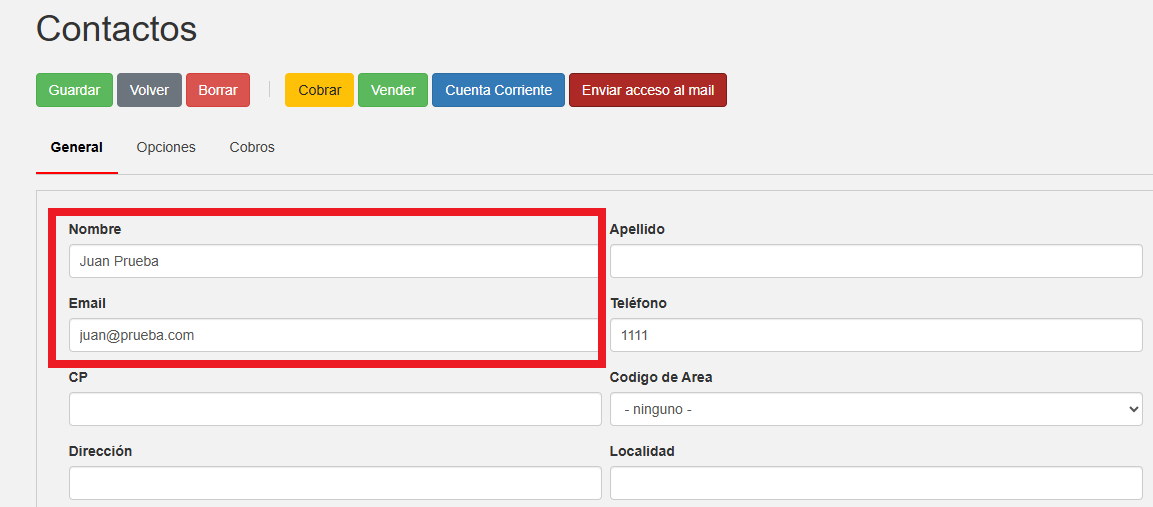The height and width of the screenshot is (507, 1153).
Task: Open Cuenta Corriente
Action: point(498,90)
